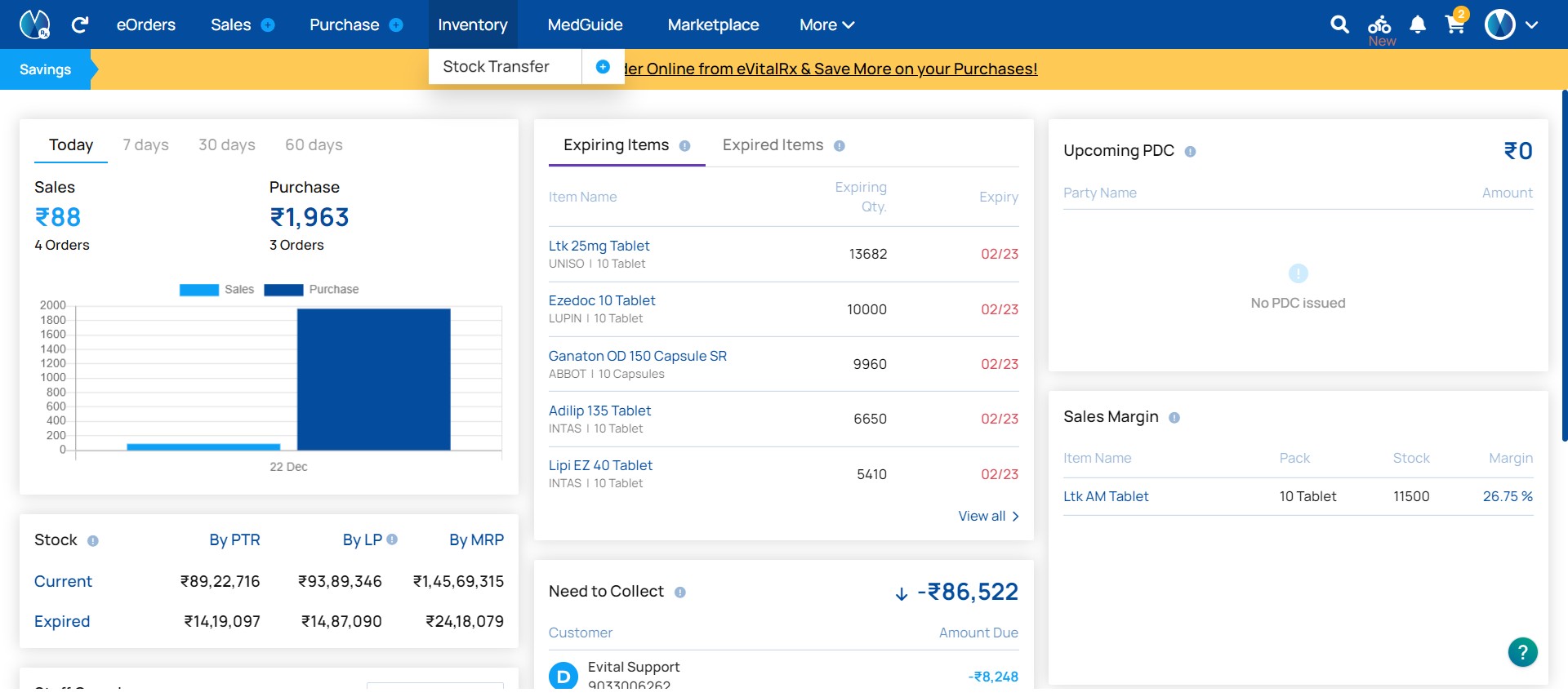Toggle the Purchase legend in the chart
This screenshot has width=1568, height=697.
[311, 290]
